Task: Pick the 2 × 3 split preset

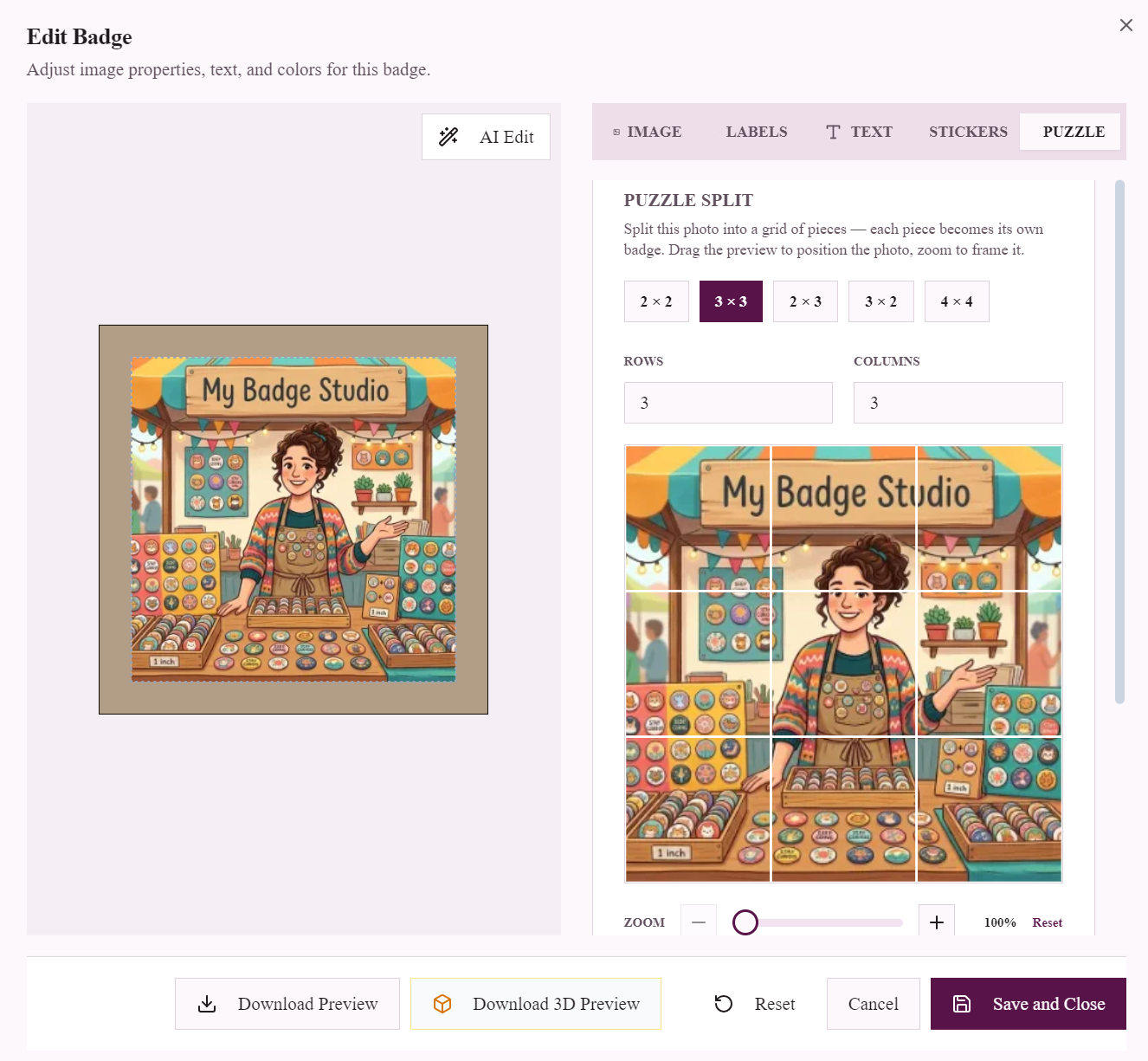Action: click(805, 301)
